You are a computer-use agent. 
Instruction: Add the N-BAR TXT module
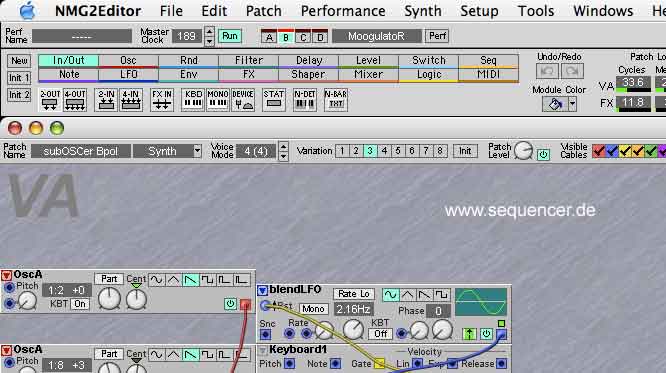pos(336,100)
